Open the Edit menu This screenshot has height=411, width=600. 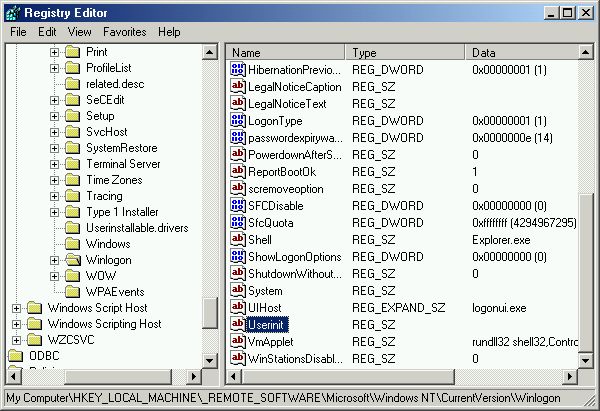click(x=47, y=32)
